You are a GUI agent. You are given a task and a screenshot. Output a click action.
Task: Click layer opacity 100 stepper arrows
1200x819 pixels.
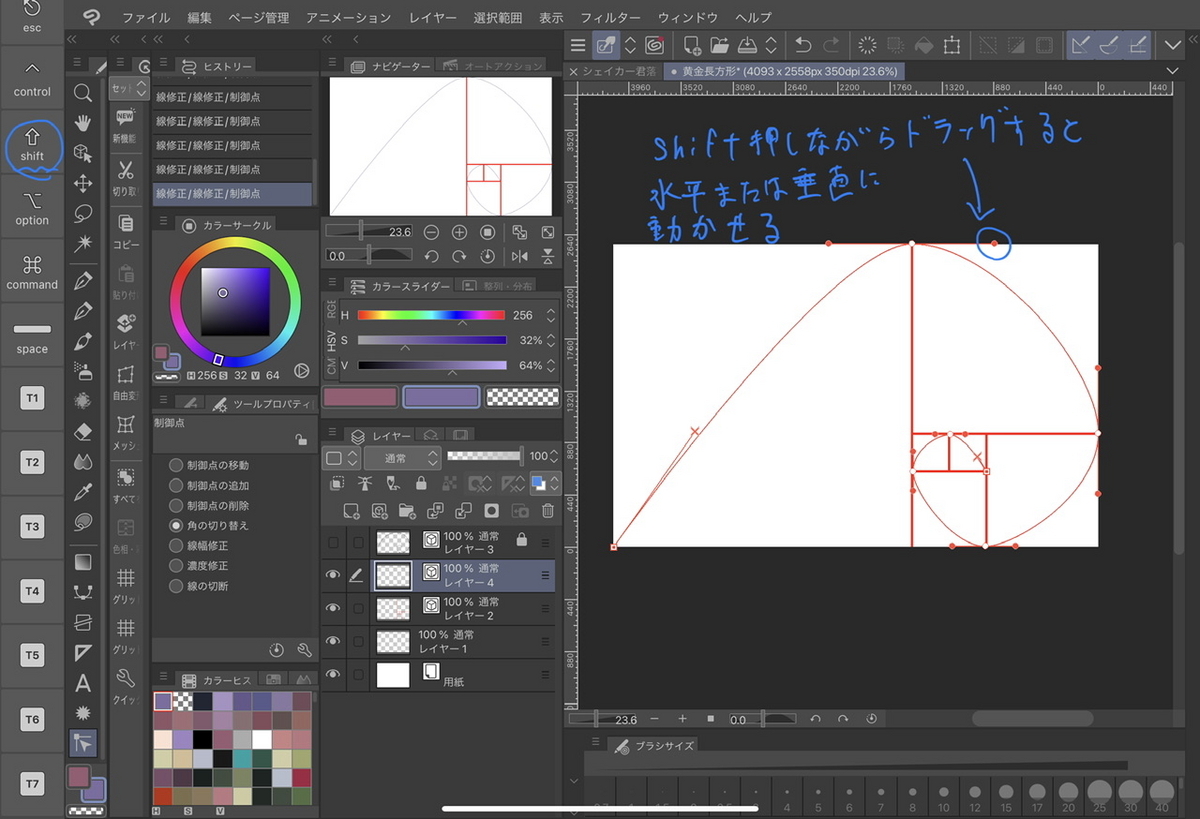[555, 457]
